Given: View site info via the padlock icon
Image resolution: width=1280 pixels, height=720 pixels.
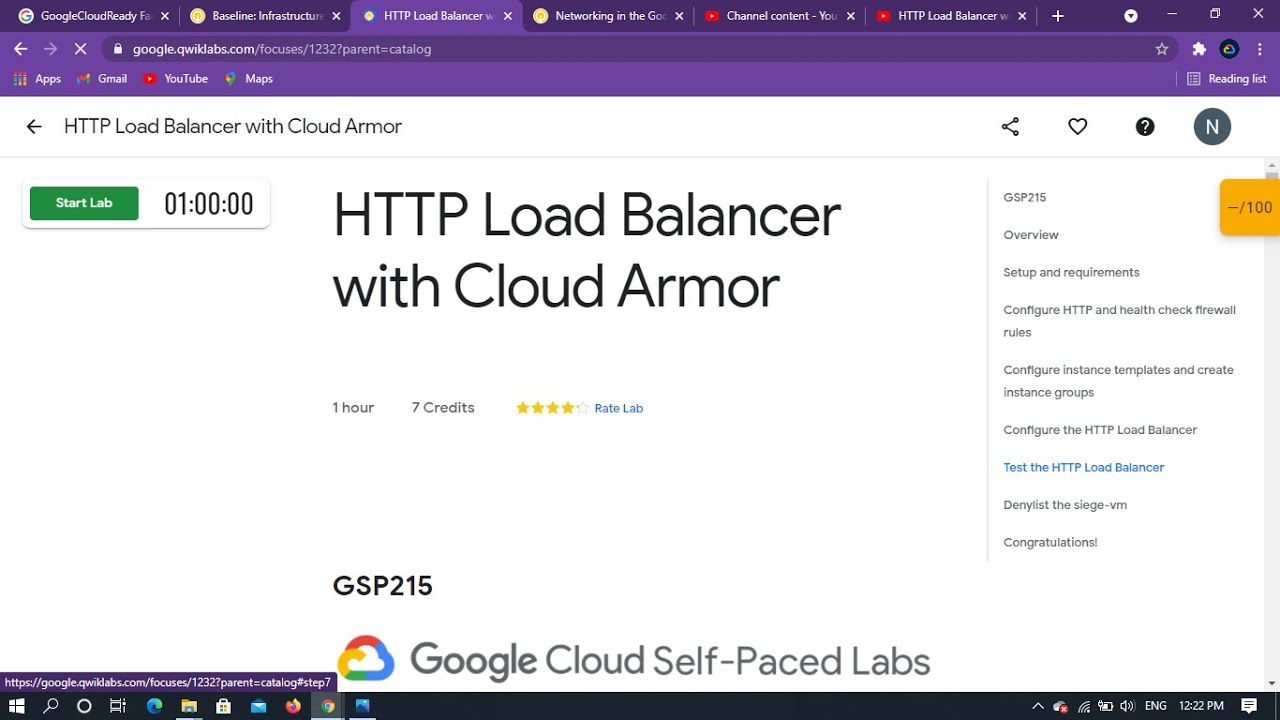Looking at the screenshot, I should (118, 49).
